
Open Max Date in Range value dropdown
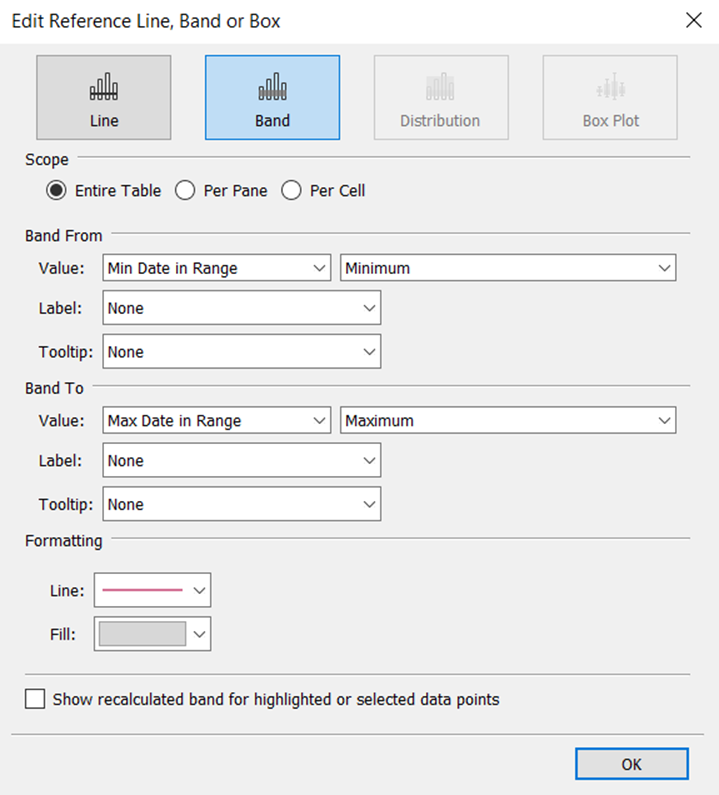217,420
